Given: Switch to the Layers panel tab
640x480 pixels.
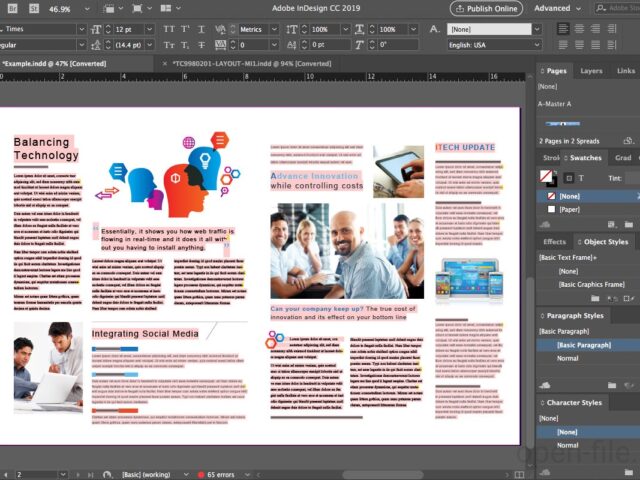Looking at the screenshot, I should (591, 71).
